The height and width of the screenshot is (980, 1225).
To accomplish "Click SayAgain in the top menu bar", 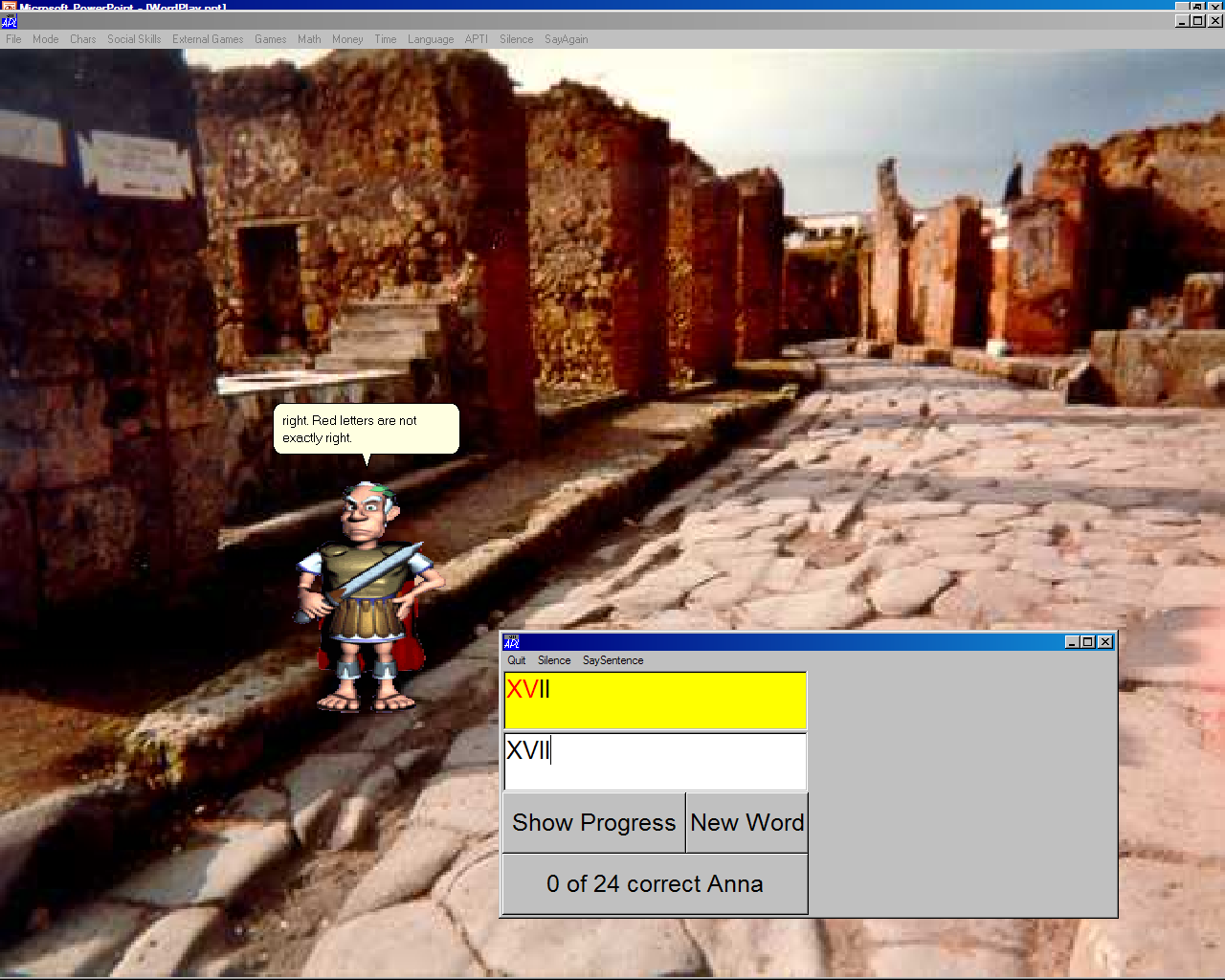I will [567, 39].
